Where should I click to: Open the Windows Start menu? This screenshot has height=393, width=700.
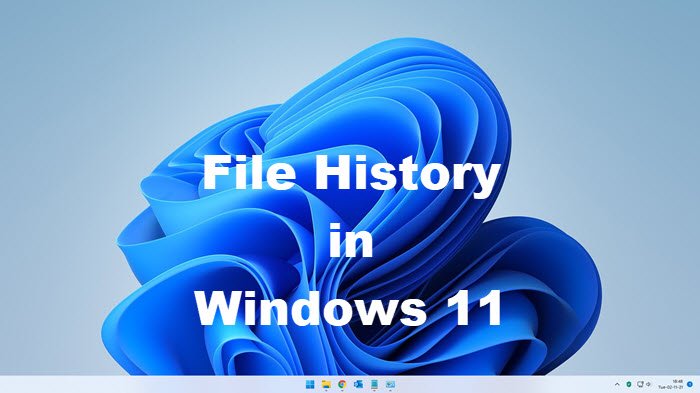click(310, 384)
